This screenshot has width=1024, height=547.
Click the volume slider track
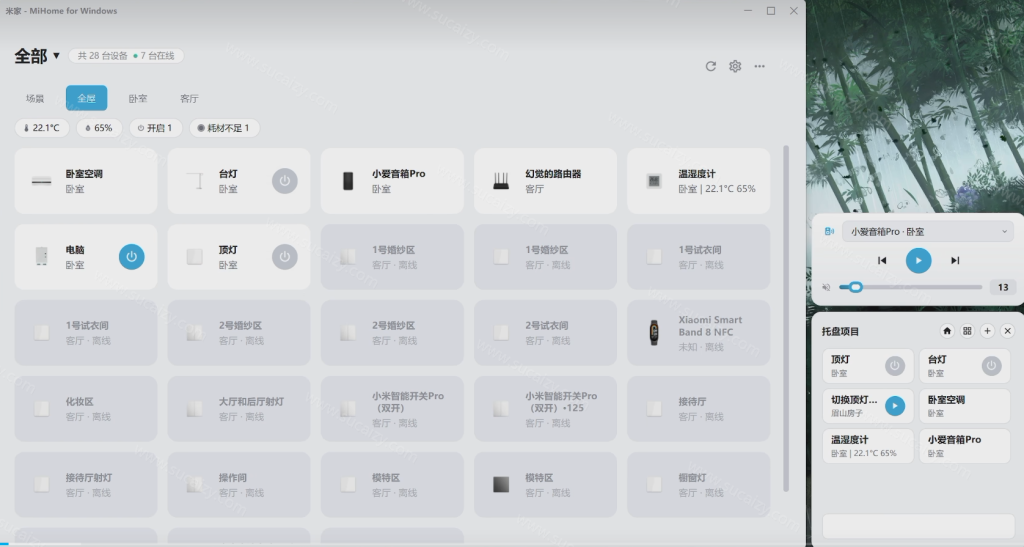click(x=910, y=287)
